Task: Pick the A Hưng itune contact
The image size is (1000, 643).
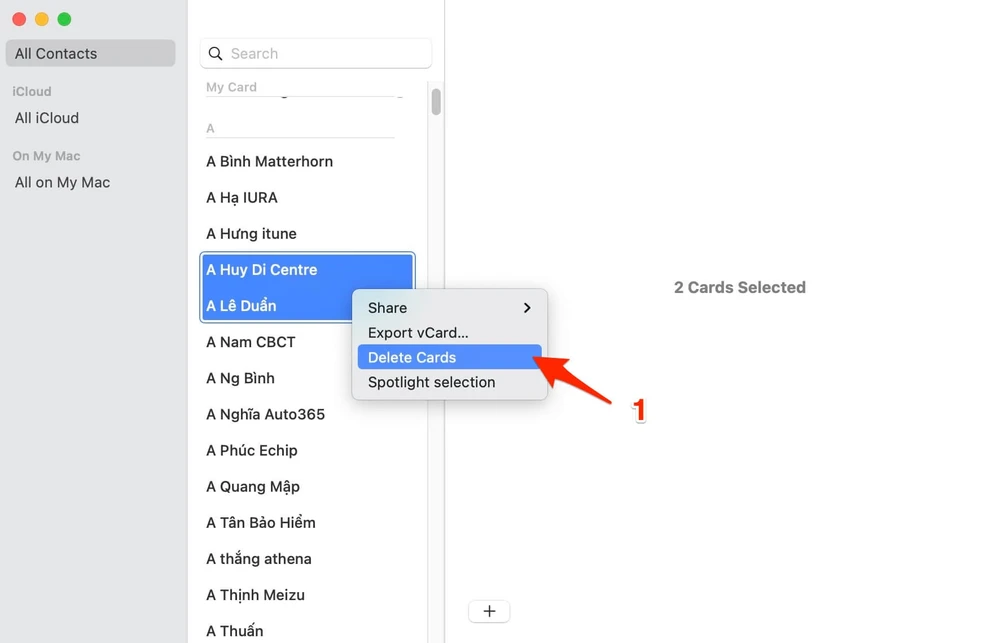Action: [251, 234]
